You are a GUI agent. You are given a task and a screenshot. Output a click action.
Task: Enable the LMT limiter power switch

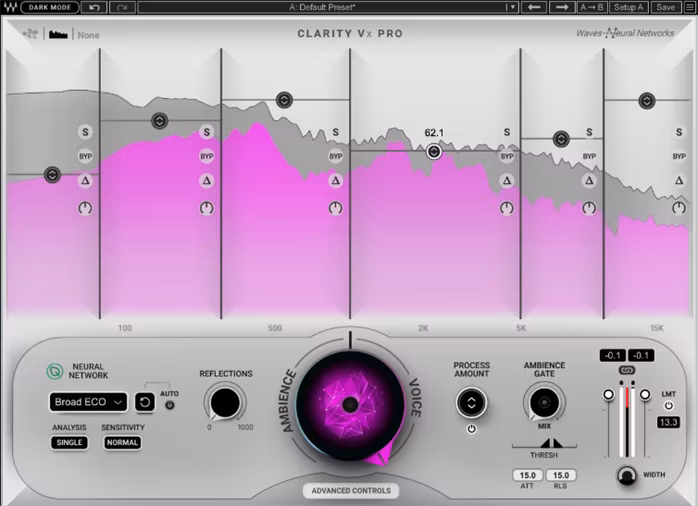(x=669, y=406)
